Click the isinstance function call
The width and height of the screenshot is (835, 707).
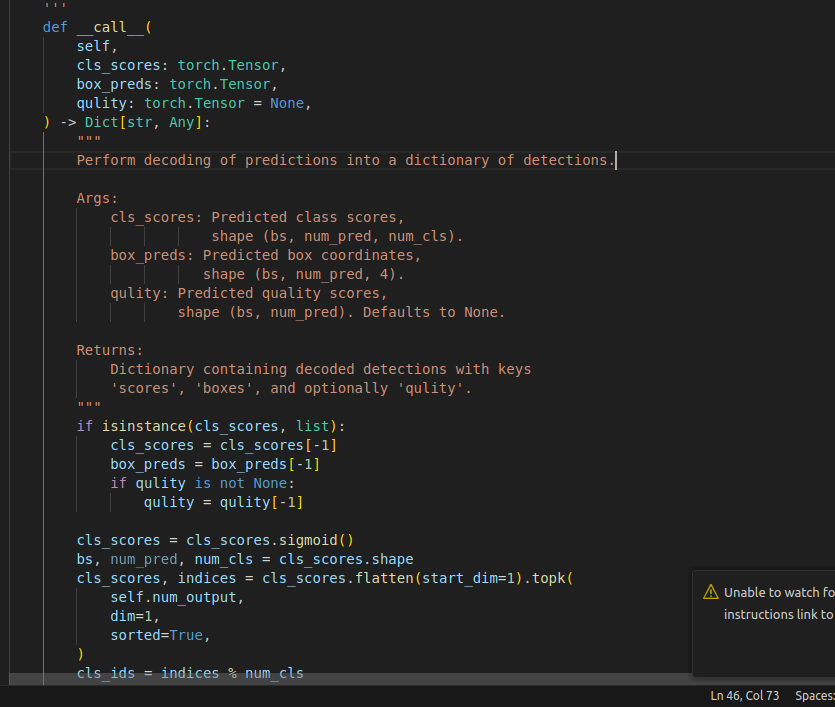pyautogui.click(x=144, y=426)
